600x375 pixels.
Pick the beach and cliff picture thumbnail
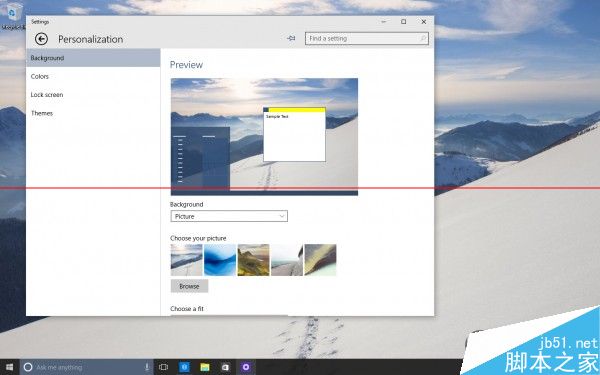coord(287,260)
